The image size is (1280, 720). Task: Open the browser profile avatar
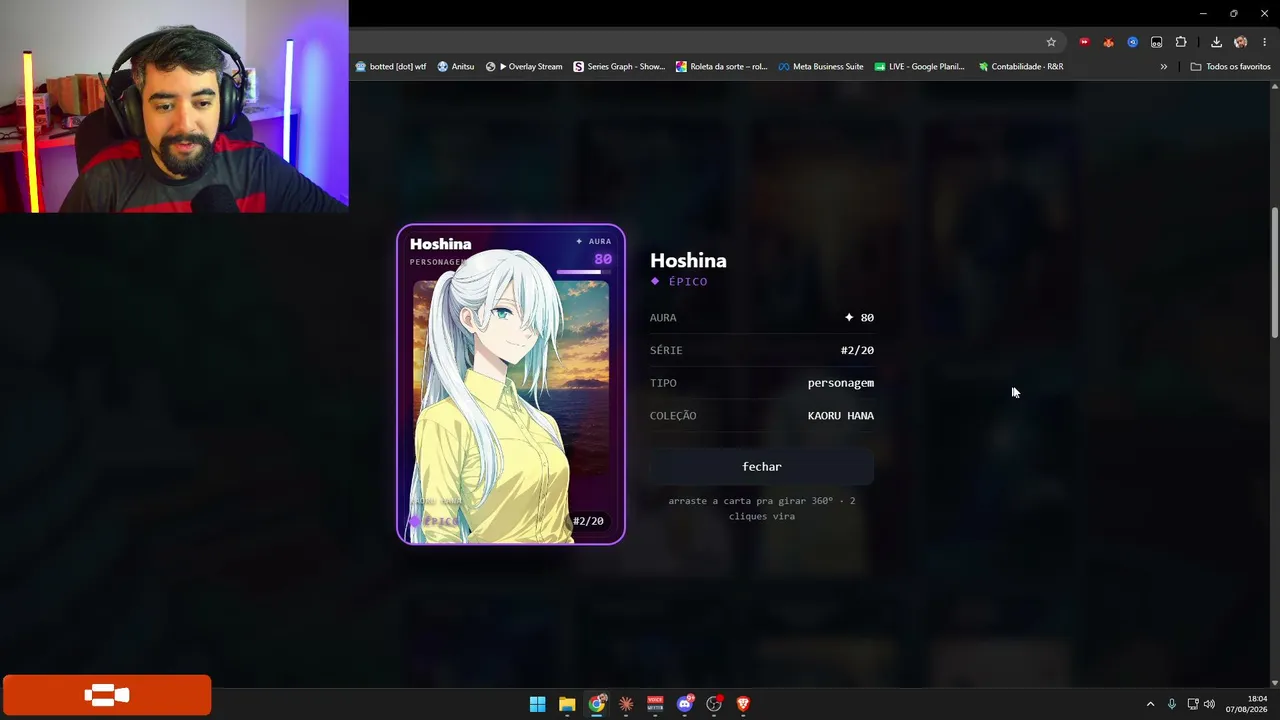(1240, 42)
